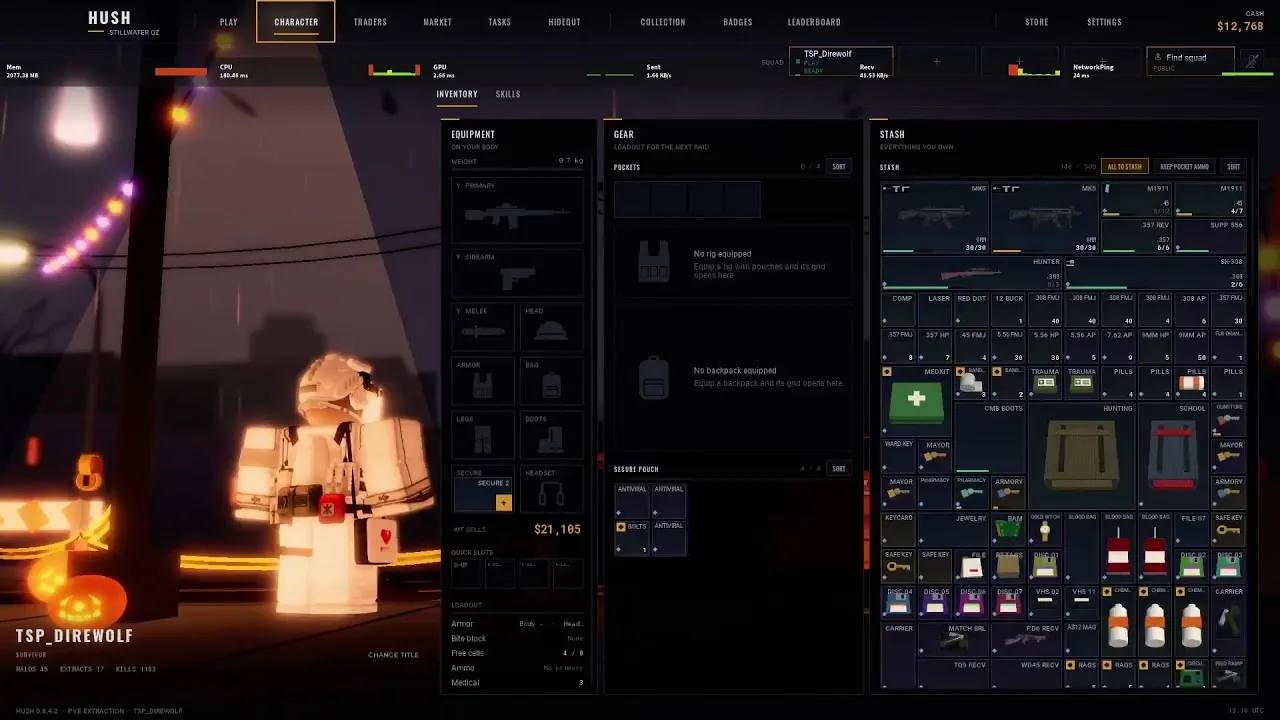Select the Bolts item in secure pouch
1280x720 pixels.
(632, 538)
